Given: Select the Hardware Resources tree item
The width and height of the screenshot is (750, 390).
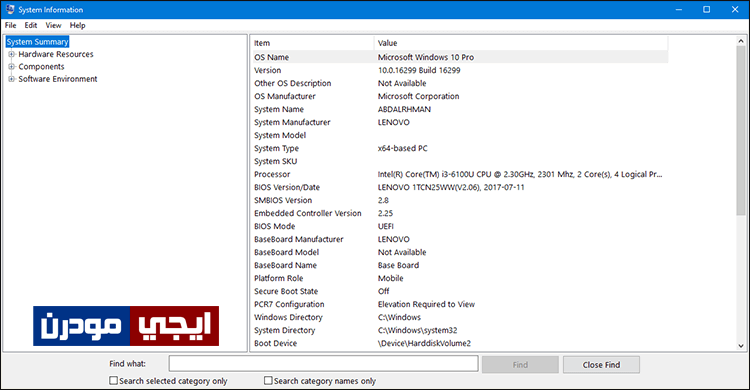Looking at the screenshot, I should [x=56, y=54].
